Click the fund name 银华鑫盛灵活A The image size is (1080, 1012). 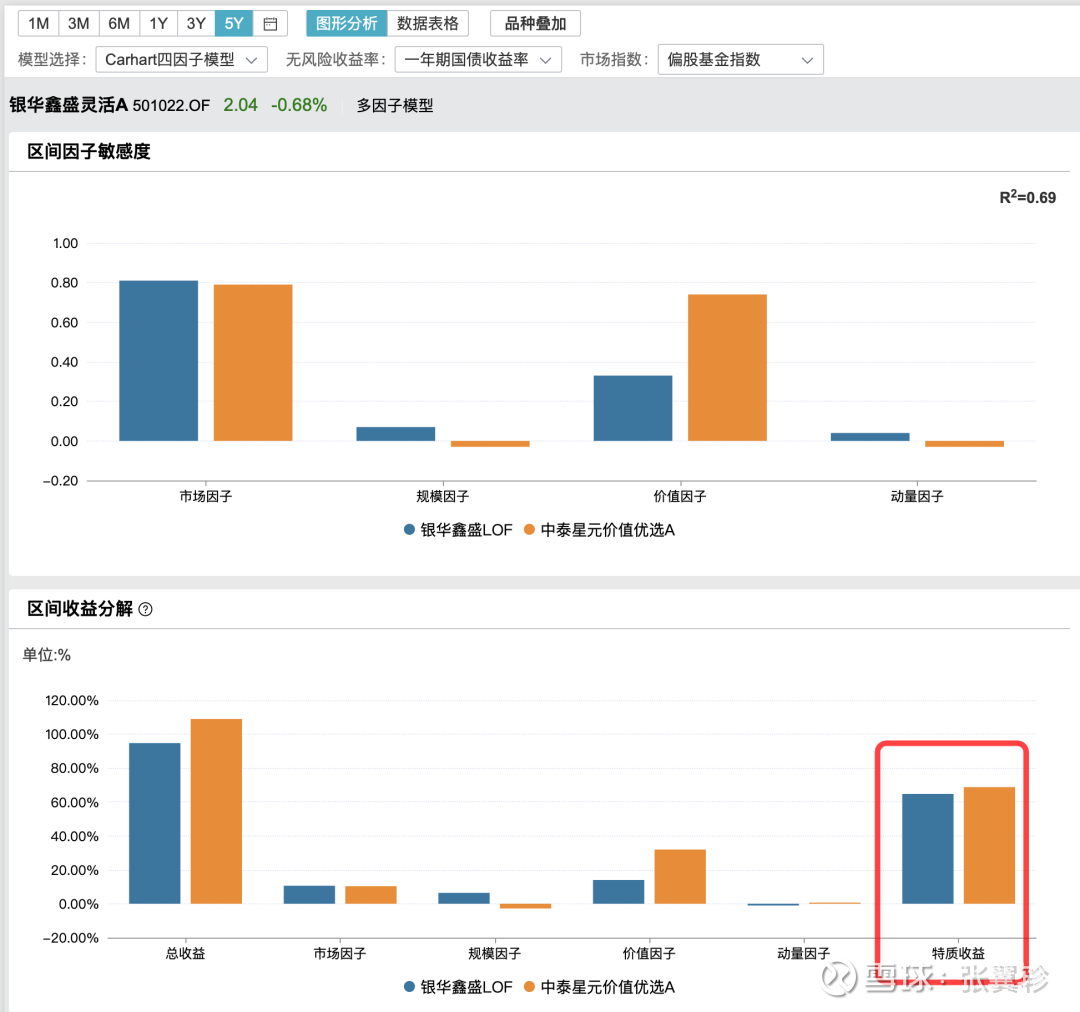pyautogui.click(x=69, y=105)
